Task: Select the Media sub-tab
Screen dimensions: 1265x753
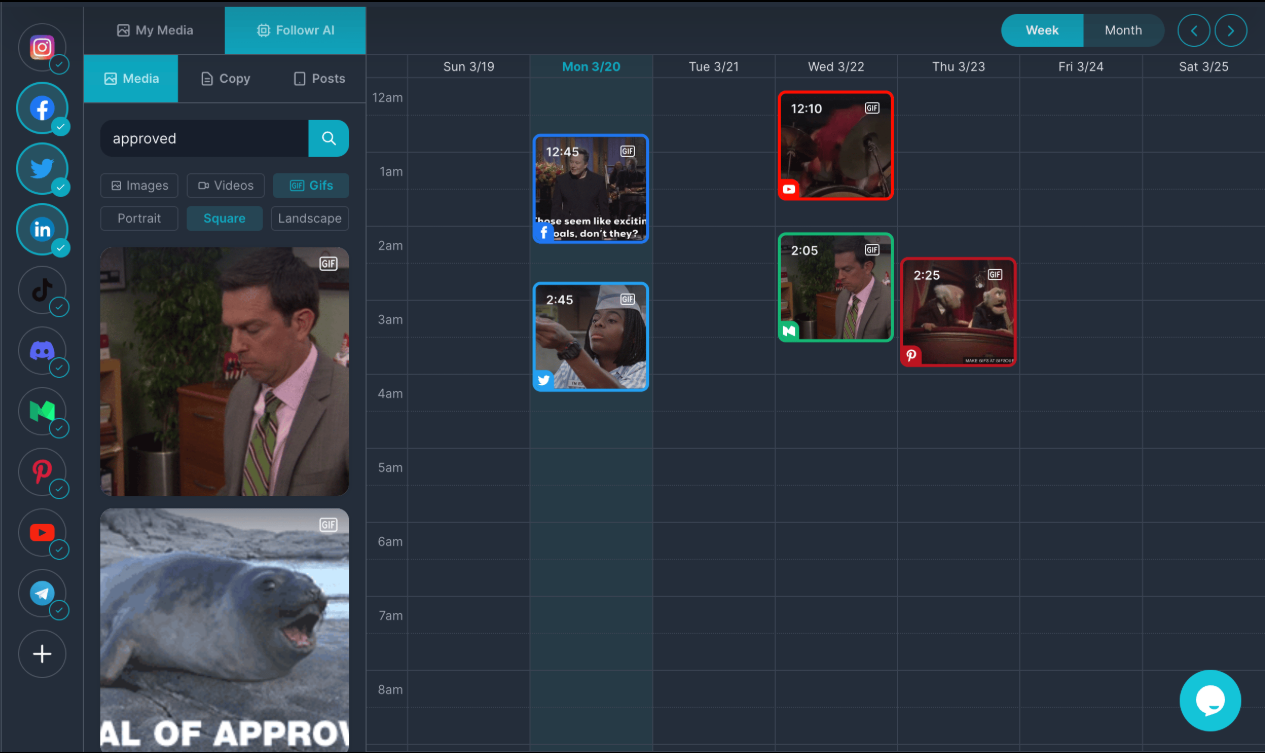Action: tap(131, 78)
